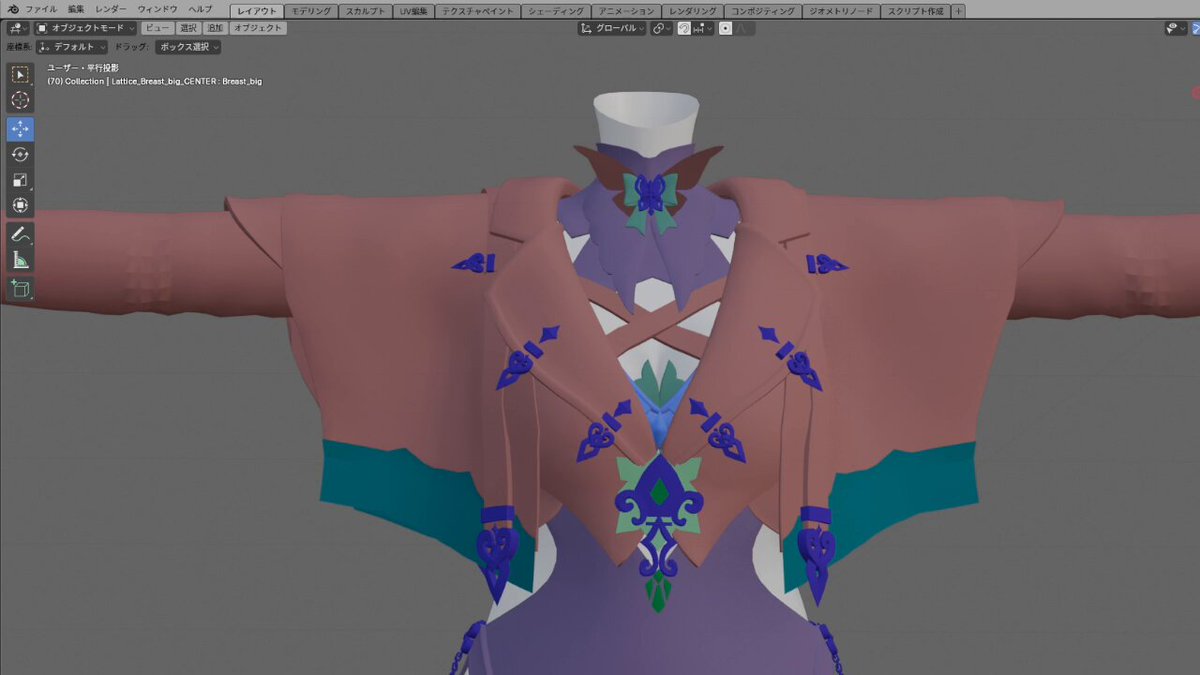Viewport: 1200px width, 675px height.
Task: Select the Add Cube tool
Action: click(20, 289)
